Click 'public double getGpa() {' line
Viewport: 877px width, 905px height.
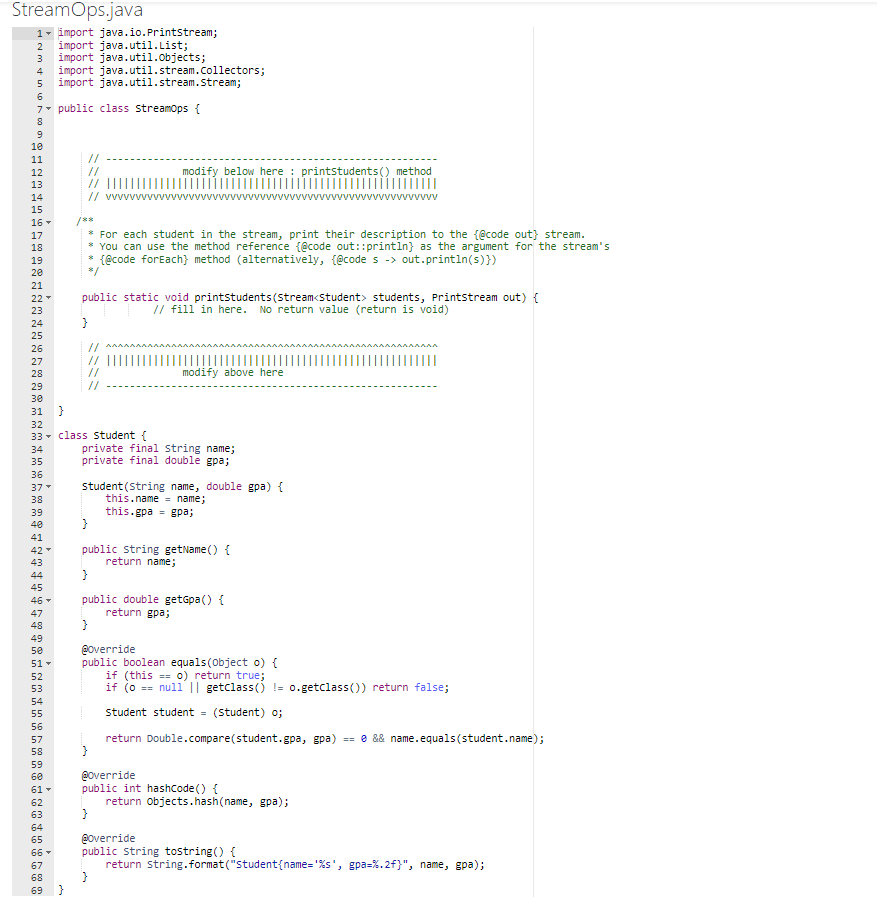click(153, 599)
